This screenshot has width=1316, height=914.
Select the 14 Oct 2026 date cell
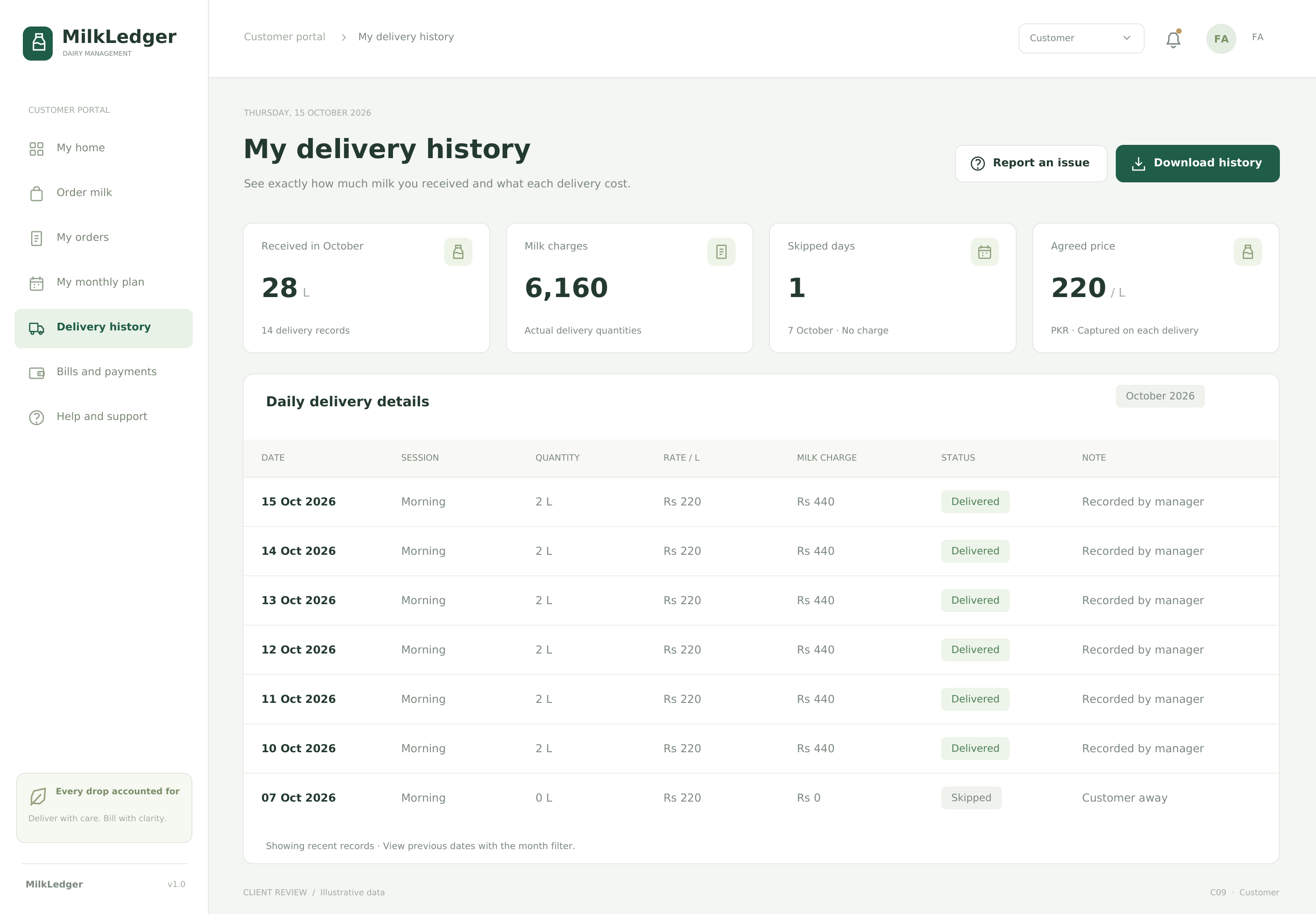(x=298, y=551)
